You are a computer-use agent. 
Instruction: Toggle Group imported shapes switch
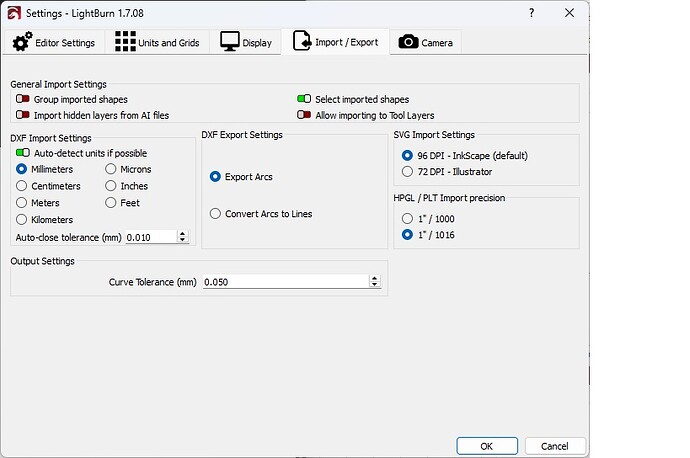click(x=23, y=100)
